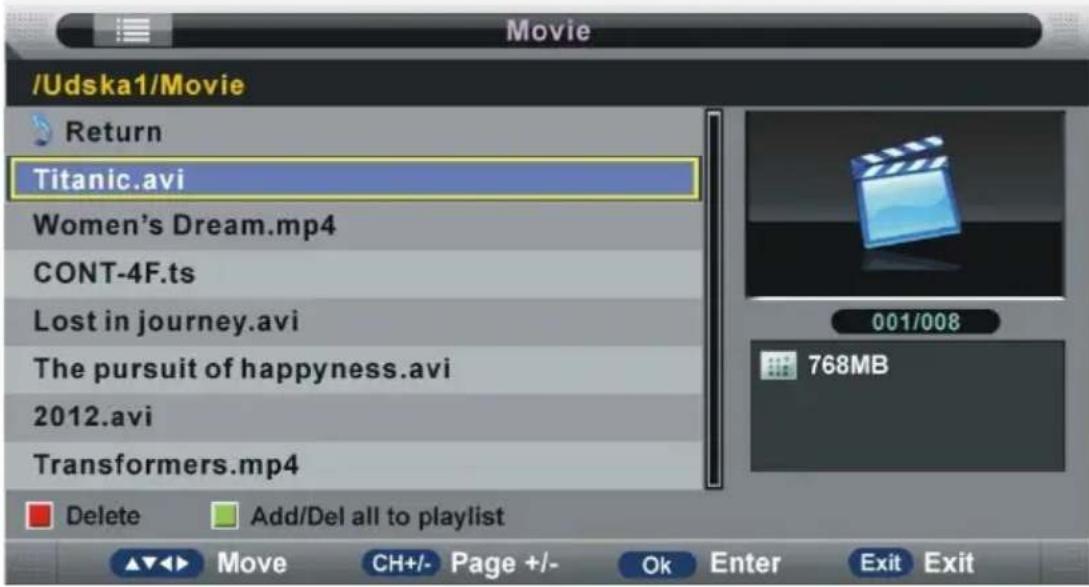Click the Return arrow icon
The width and height of the screenshot is (1089, 587).
tap(42, 131)
